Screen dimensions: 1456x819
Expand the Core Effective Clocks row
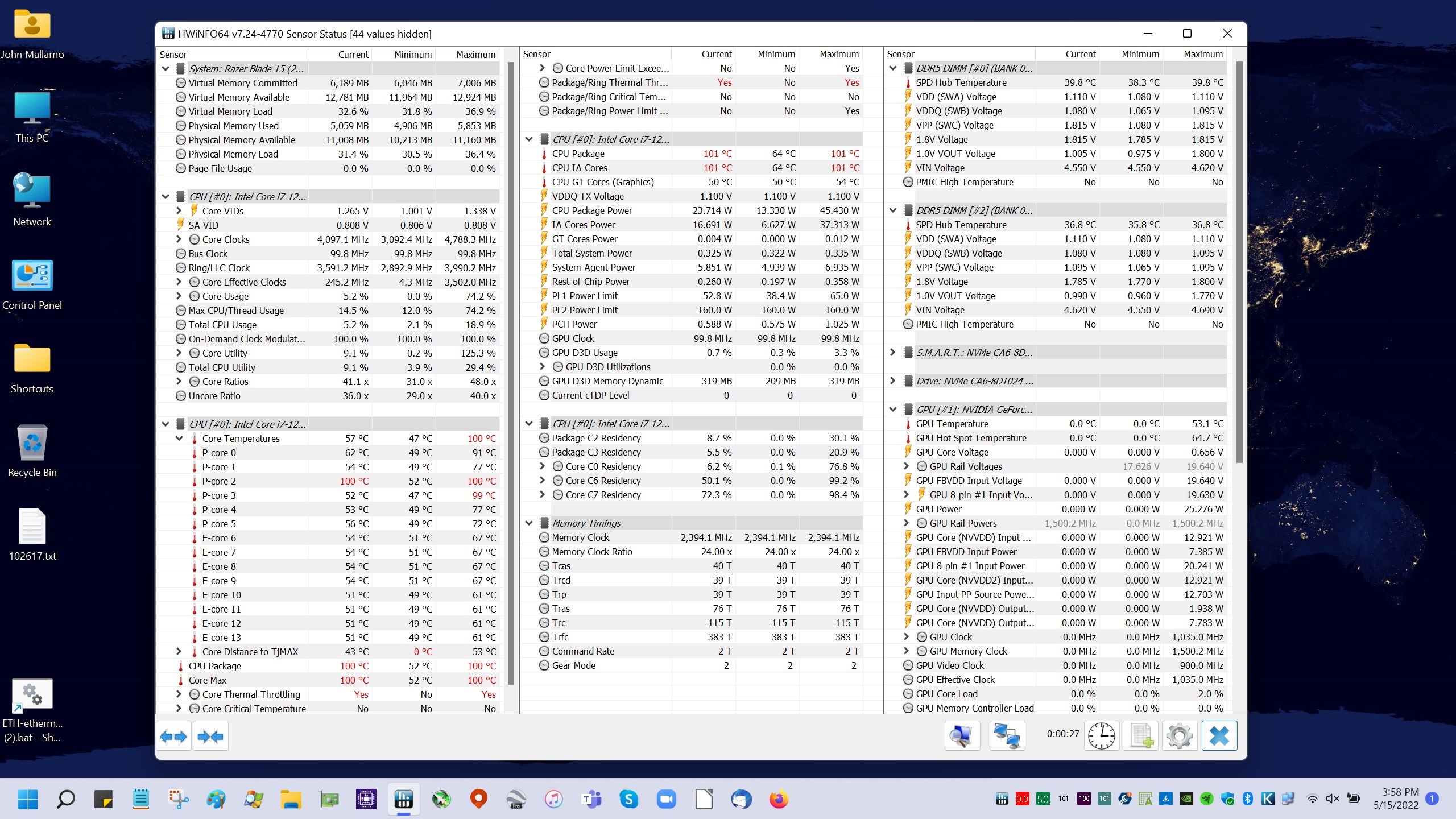[179, 282]
